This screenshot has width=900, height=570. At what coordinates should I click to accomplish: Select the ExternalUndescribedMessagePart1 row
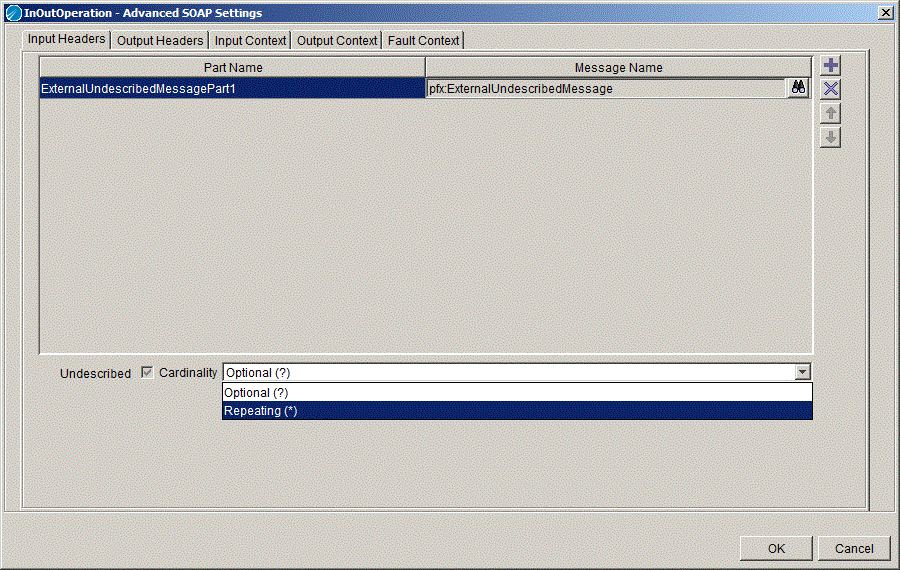coord(232,88)
